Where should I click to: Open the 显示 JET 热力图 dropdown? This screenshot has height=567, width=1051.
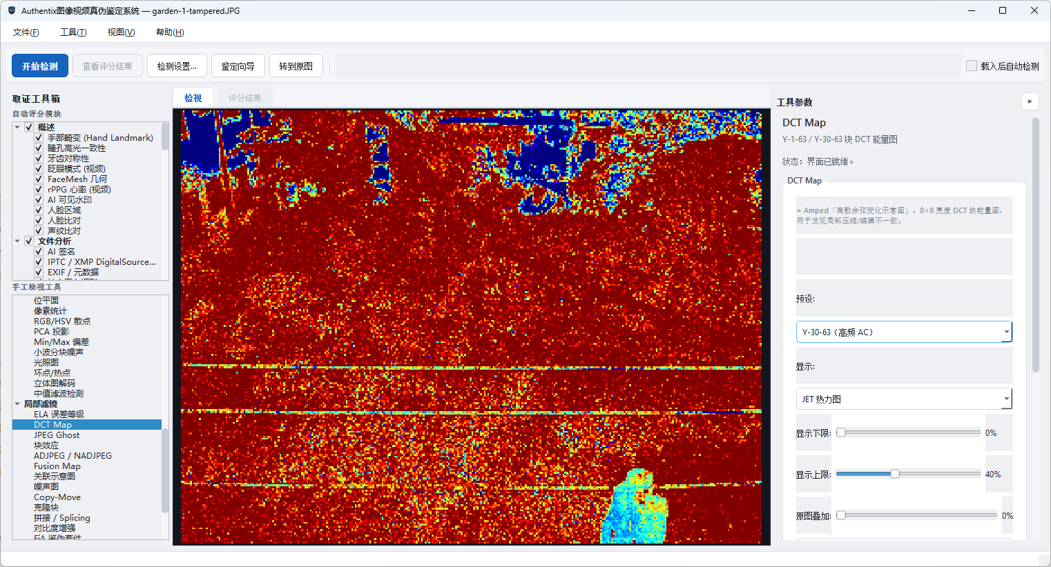point(904,399)
